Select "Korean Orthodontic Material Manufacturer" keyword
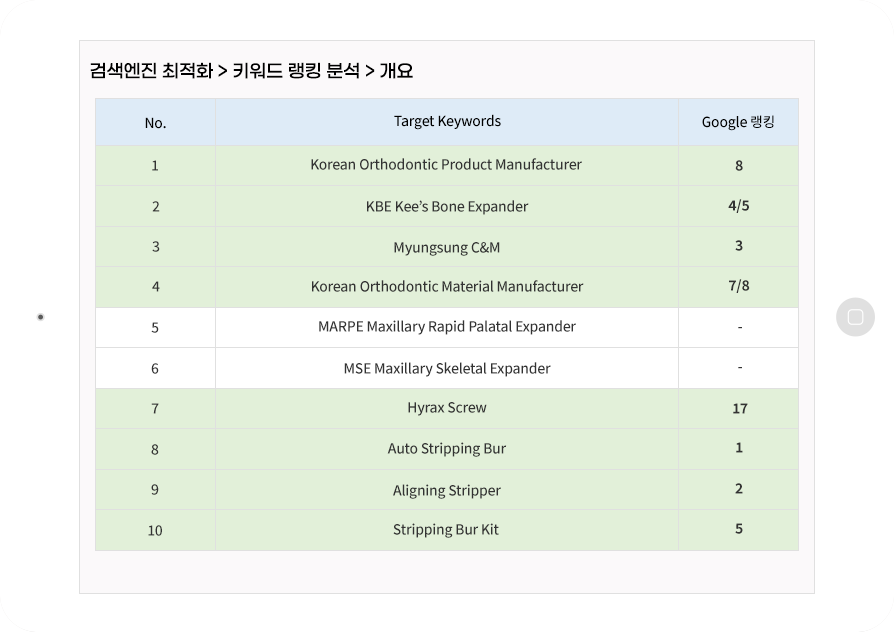 click(447, 286)
